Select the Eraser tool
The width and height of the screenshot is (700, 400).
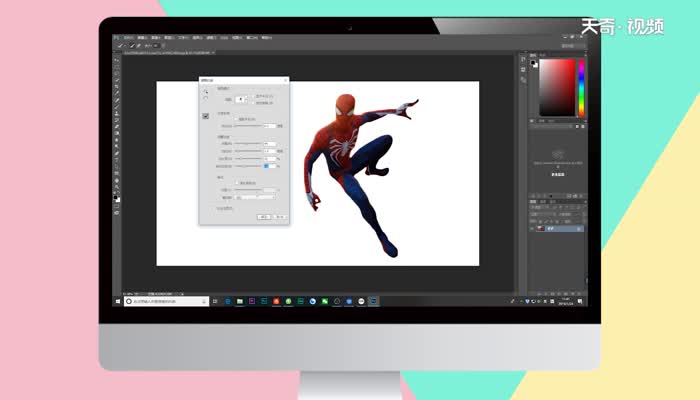117,126
